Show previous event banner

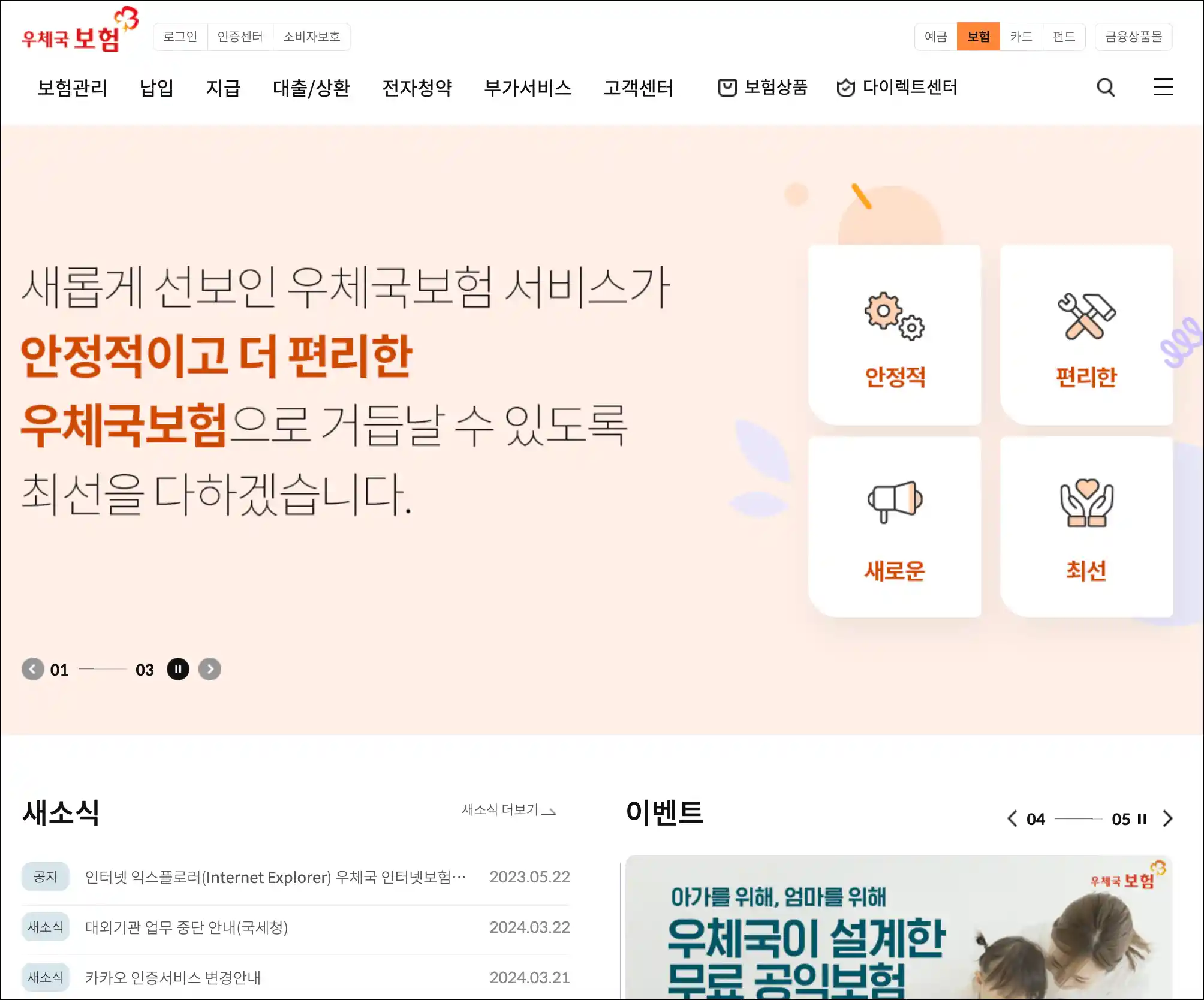[1012, 818]
